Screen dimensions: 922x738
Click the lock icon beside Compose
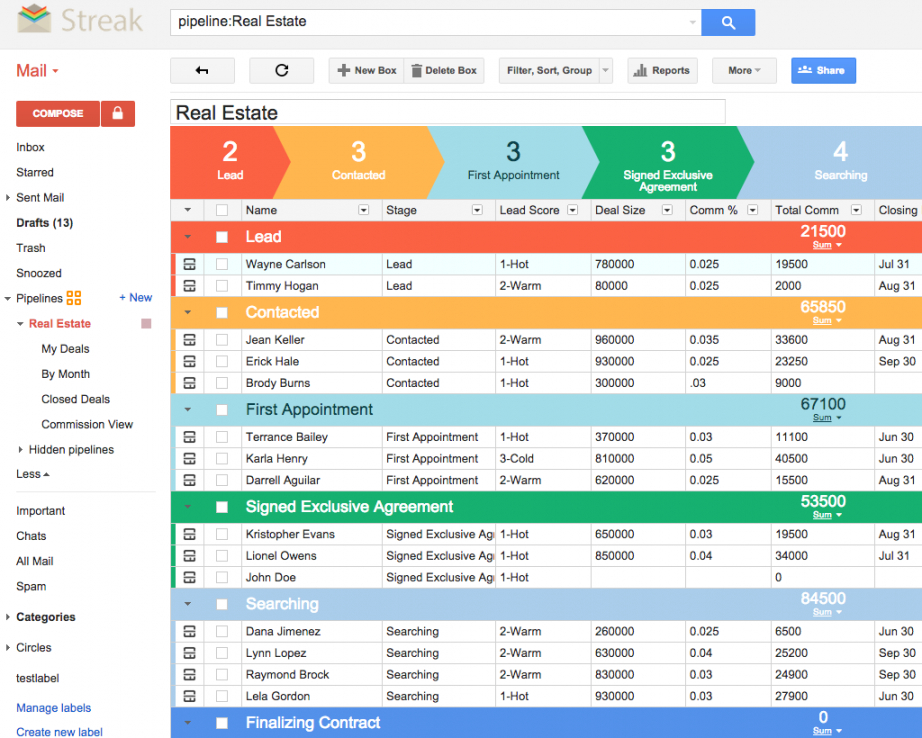(118, 114)
